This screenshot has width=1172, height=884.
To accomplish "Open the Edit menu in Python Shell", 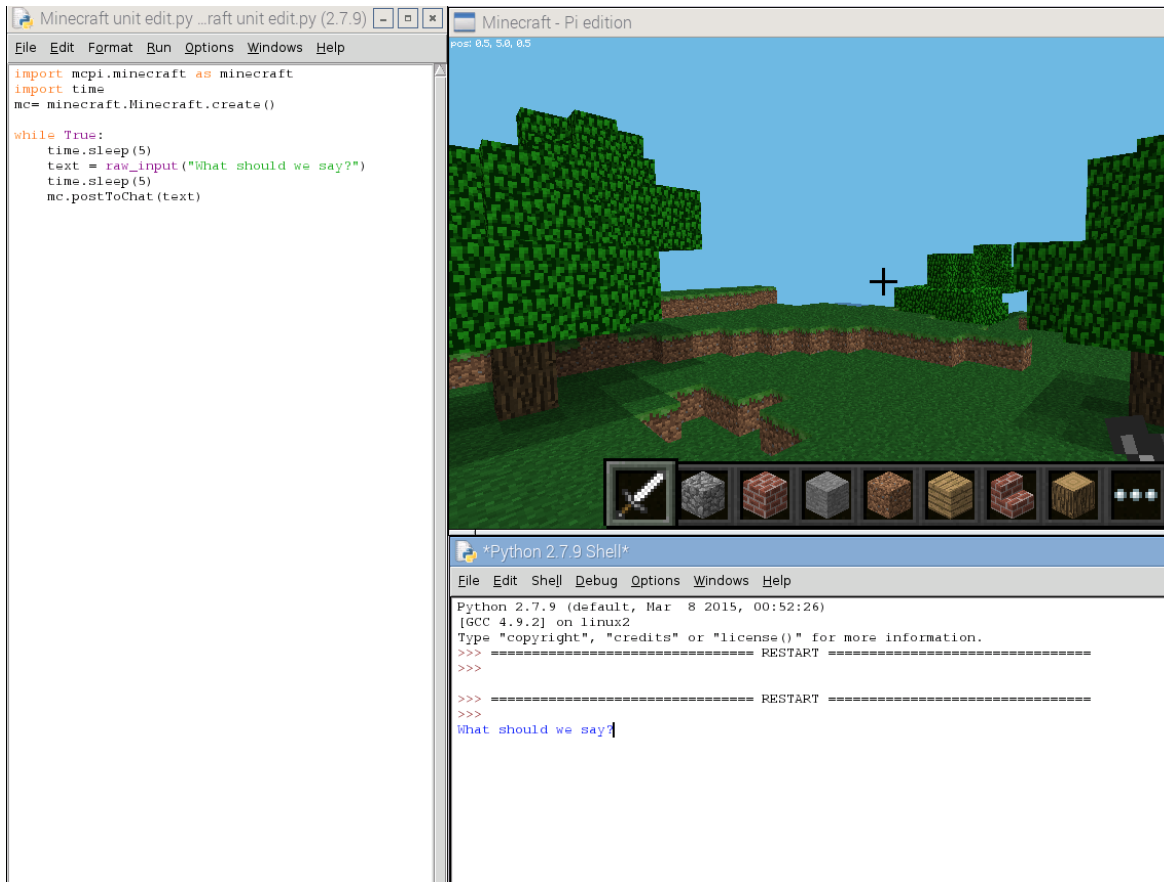I will pos(505,581).
